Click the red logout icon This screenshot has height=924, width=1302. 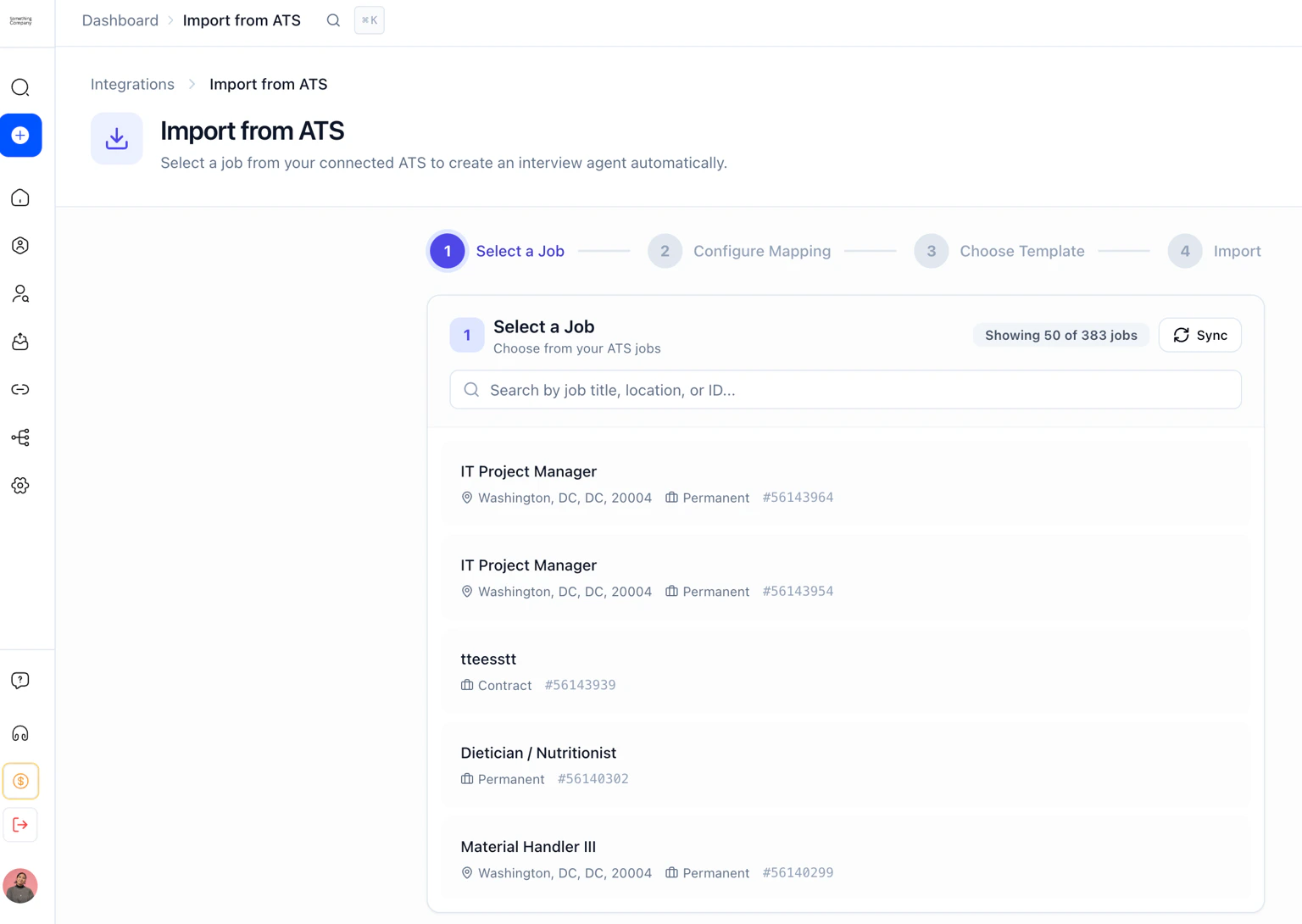[x=20, y=825]
